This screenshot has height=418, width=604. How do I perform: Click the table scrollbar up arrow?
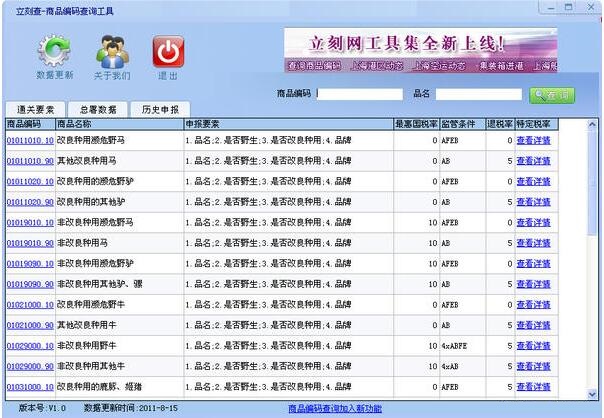tap(592, 124)
